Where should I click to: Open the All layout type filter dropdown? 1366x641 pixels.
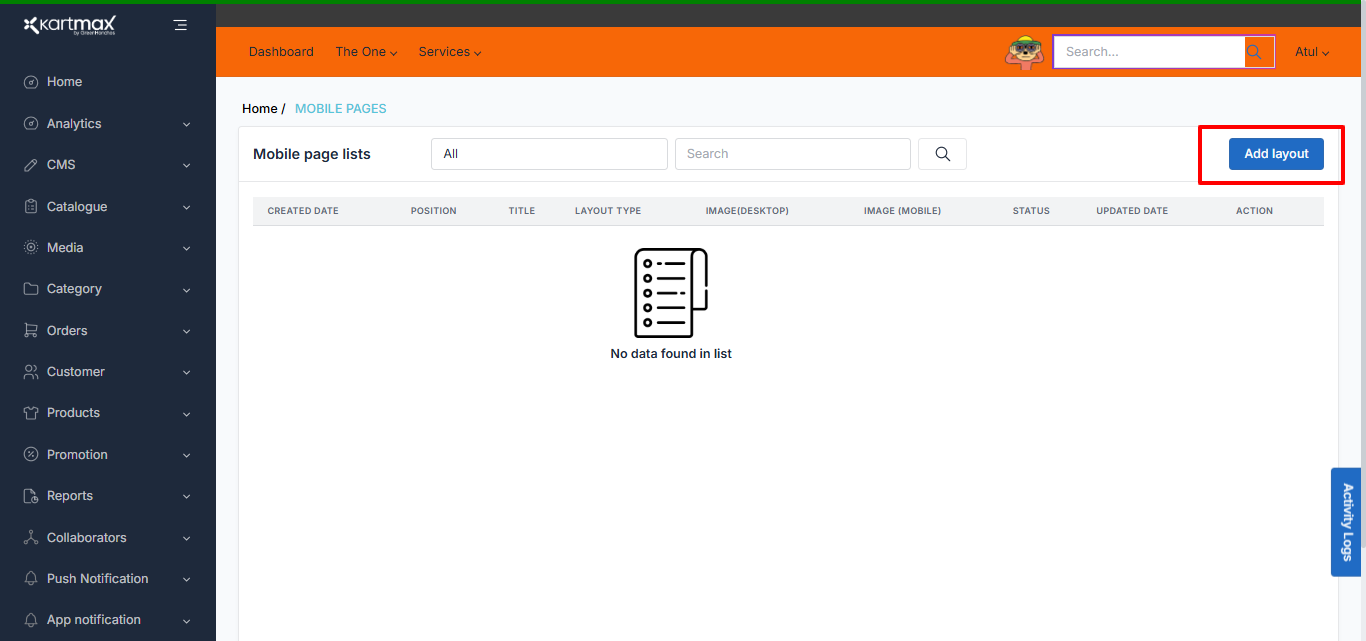click(x=548, y=153)
